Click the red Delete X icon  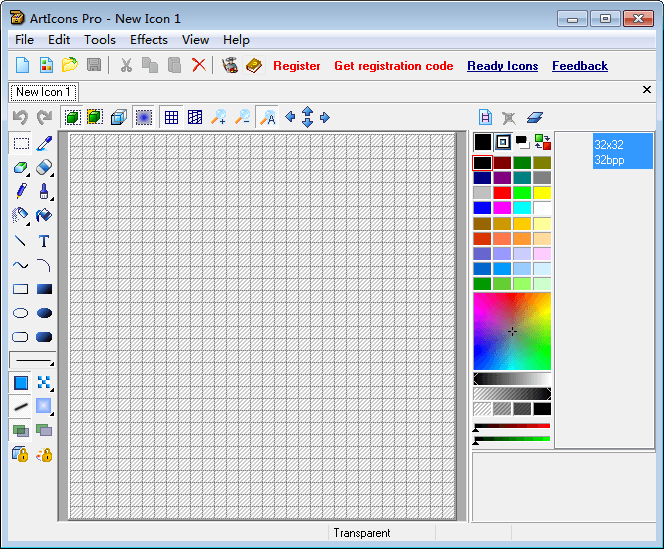point(199,66)
